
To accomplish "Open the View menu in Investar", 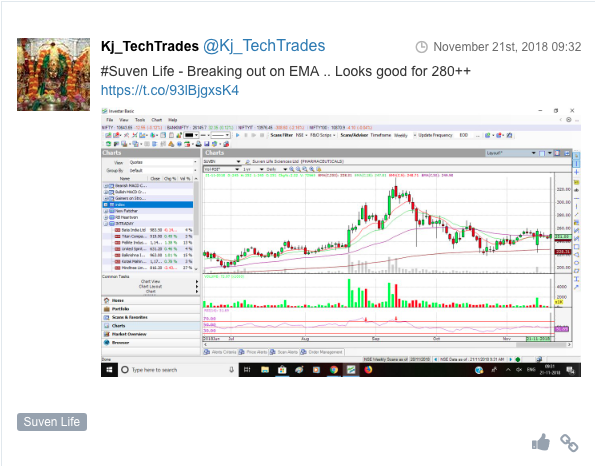I will (x=123, y=120).
